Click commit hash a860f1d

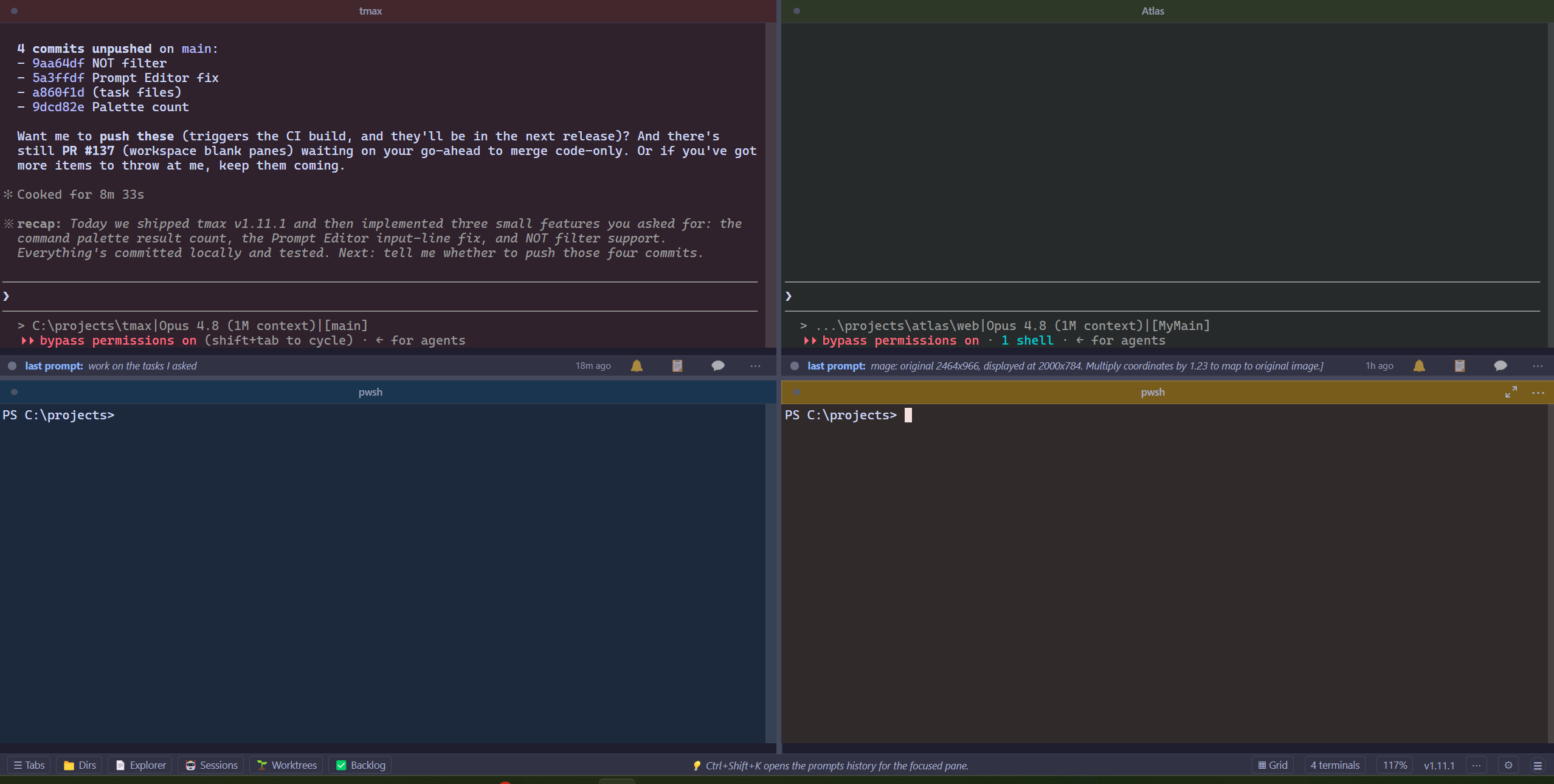(58, 92)
